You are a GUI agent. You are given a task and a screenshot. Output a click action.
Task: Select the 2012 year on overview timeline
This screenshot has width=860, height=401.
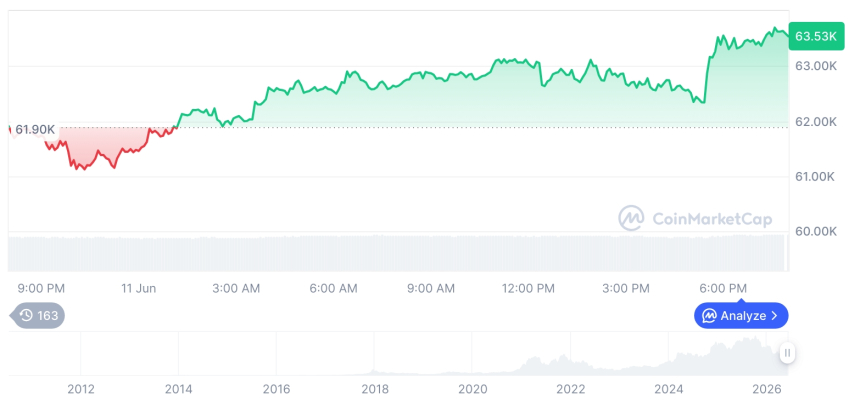pyautogui.click(x=81, y=389)
